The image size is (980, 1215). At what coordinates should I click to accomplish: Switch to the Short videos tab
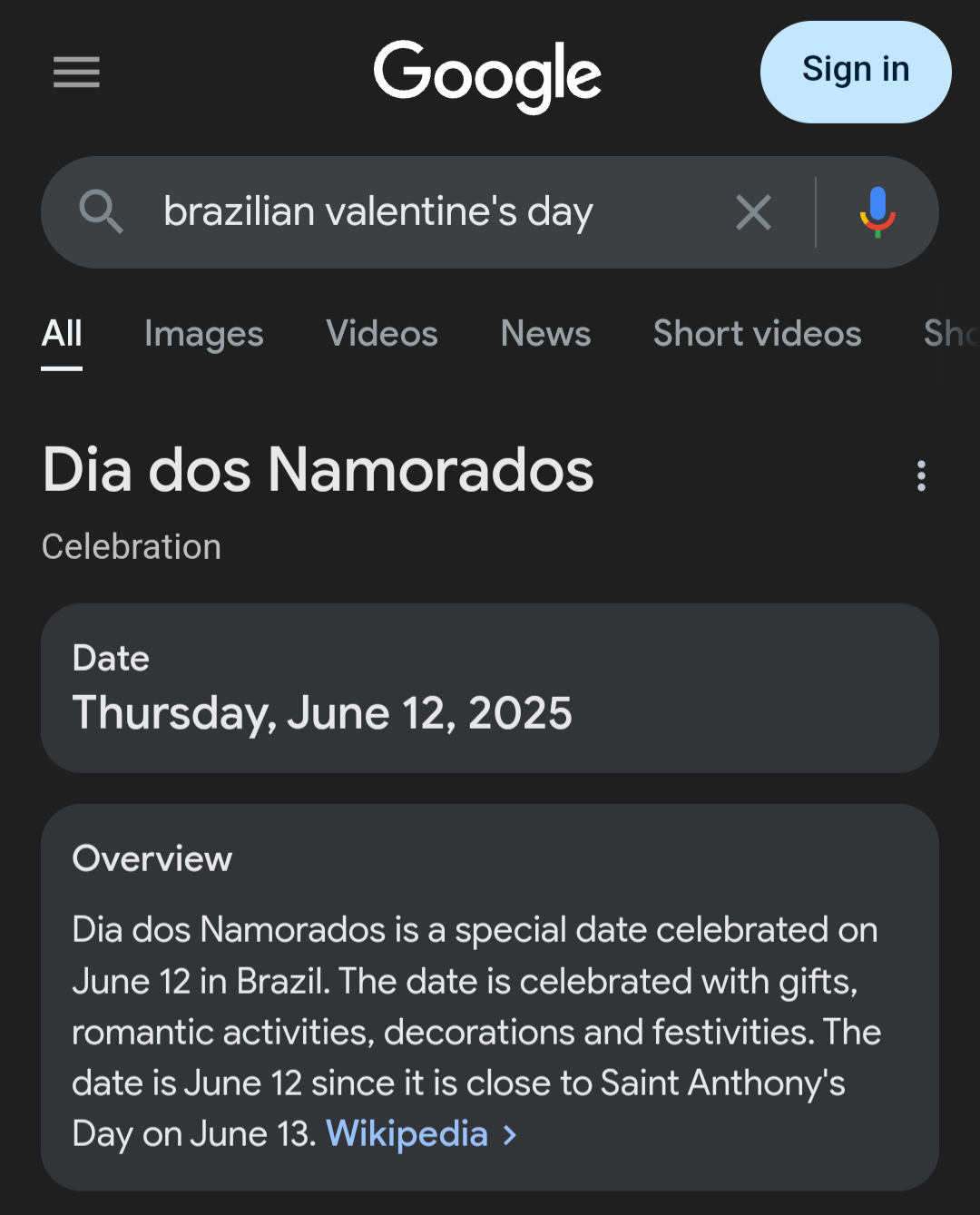pyautogui.click(x=758, y=334)
